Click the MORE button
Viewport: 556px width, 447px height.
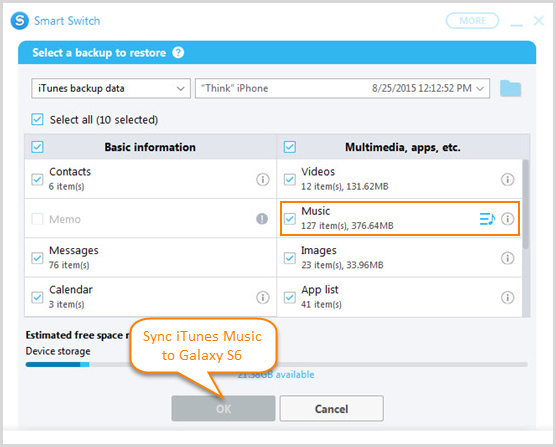[472, 21]
